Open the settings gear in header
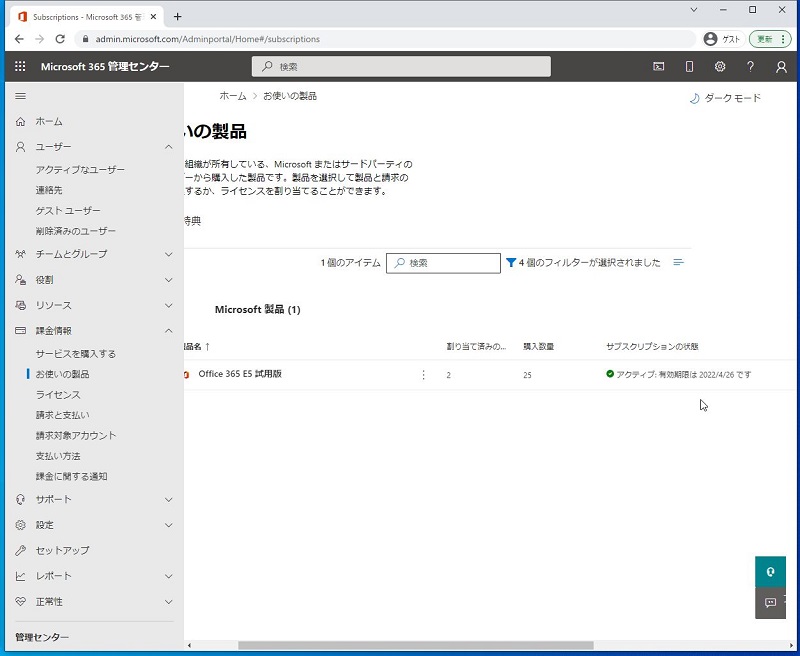The image size is (800, 656). (x=720, y=66)
